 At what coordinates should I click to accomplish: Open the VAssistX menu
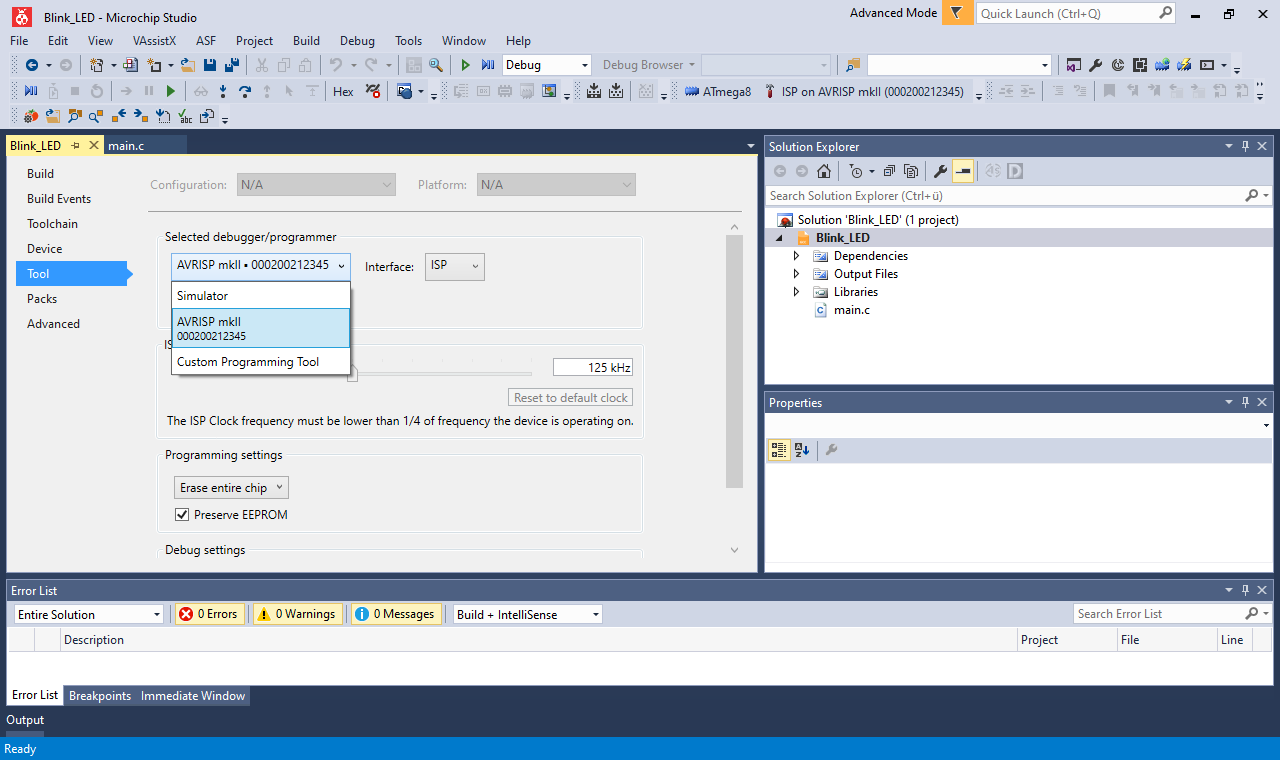pos(154,41)
